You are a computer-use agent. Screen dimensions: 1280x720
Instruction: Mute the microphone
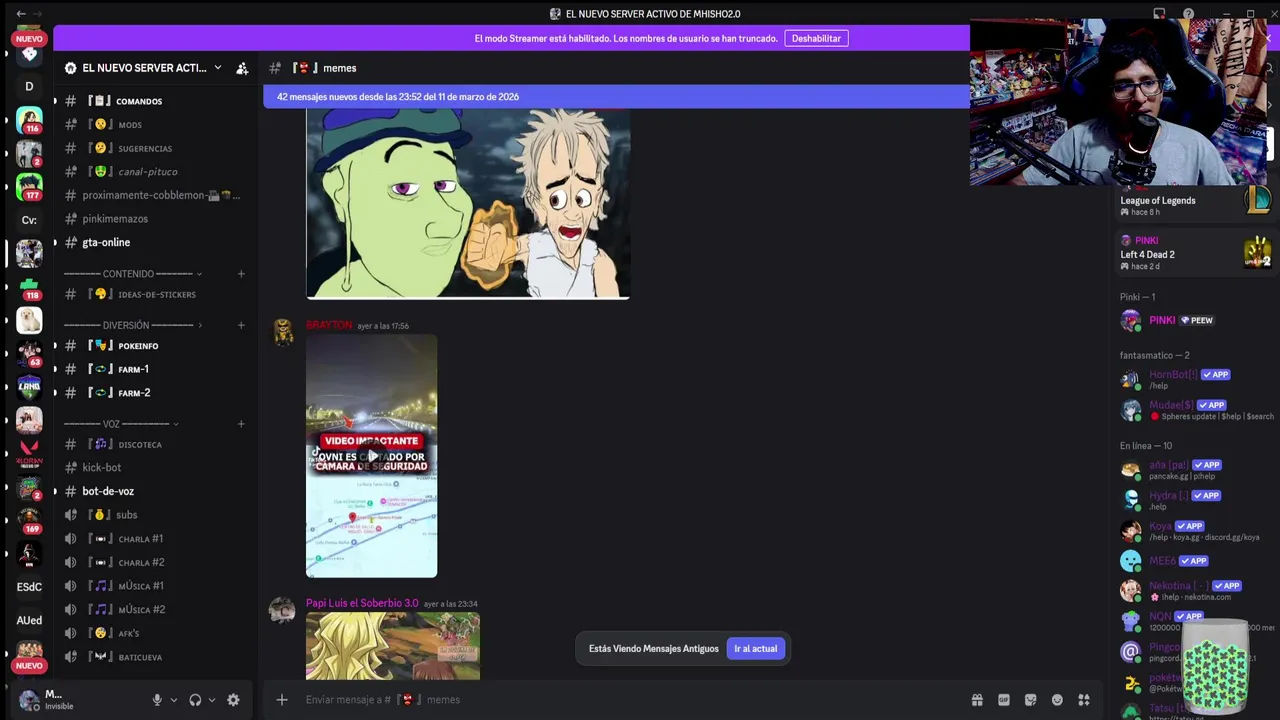[x=157, y=700]
